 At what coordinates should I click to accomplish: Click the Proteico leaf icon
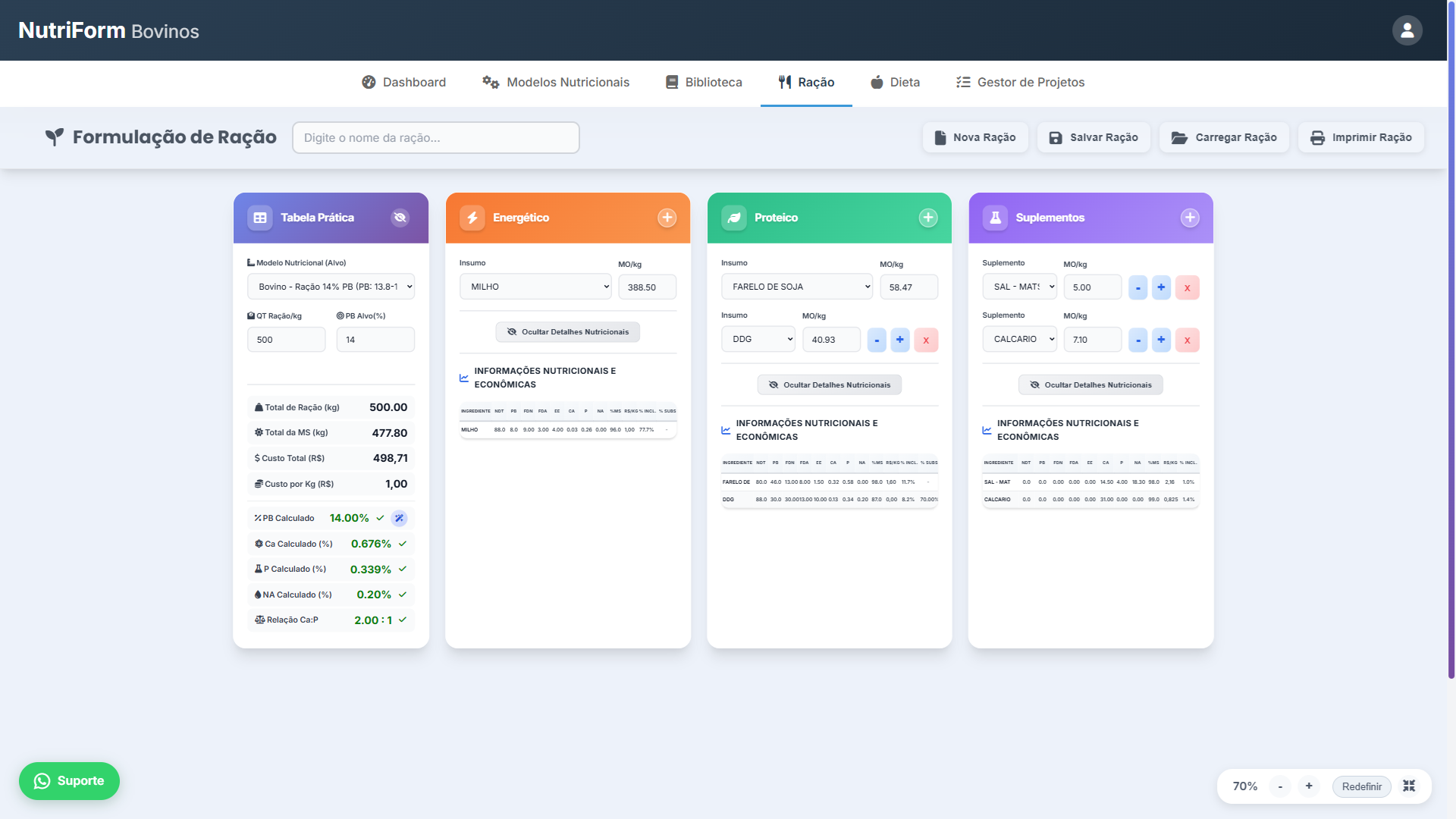coord(734,218)
